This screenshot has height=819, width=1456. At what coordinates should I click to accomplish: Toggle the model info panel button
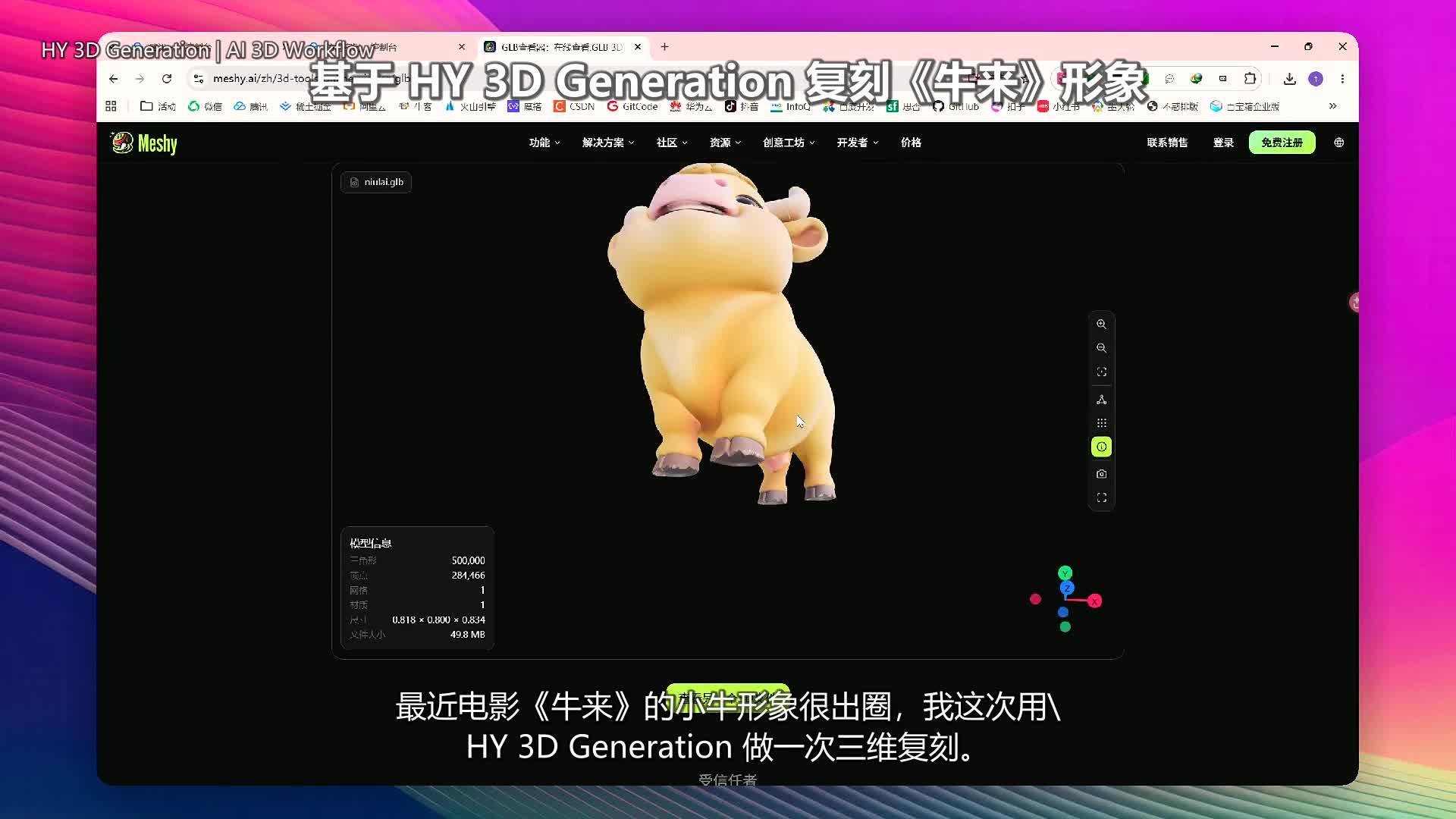[x=1101, y=447]
